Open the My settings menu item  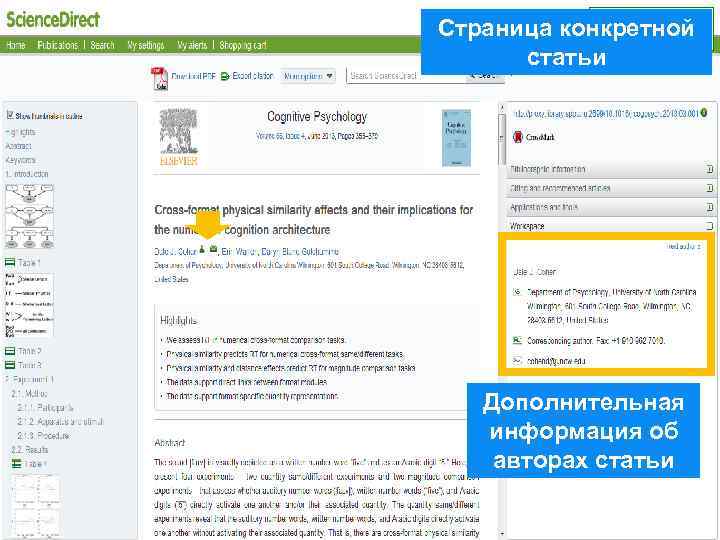pos(146,45)
